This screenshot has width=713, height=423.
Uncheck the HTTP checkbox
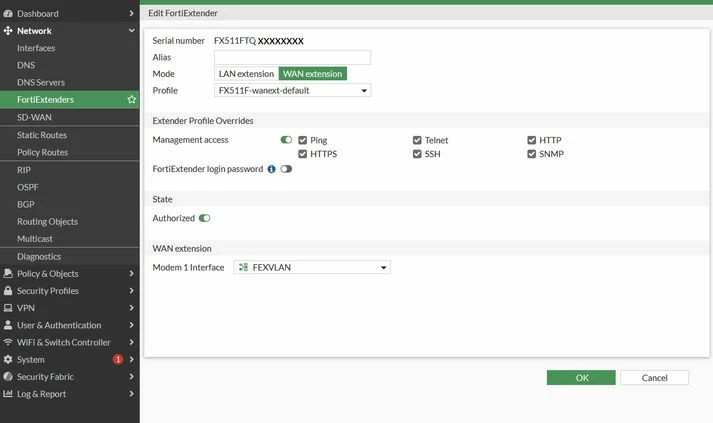click(x=532, y=140)
